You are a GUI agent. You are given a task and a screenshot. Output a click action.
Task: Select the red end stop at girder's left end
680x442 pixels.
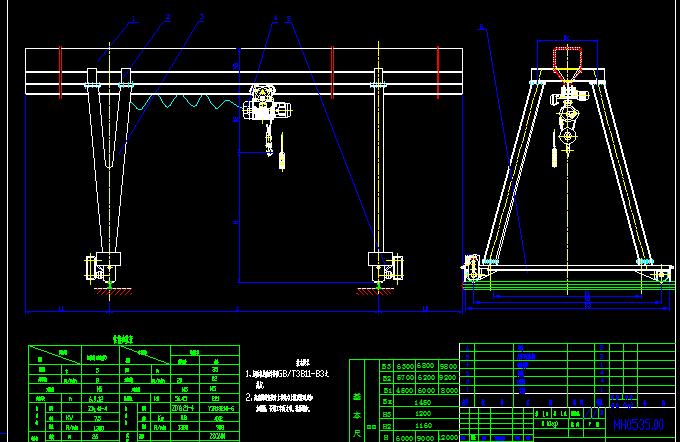click(x=60, y=73)
